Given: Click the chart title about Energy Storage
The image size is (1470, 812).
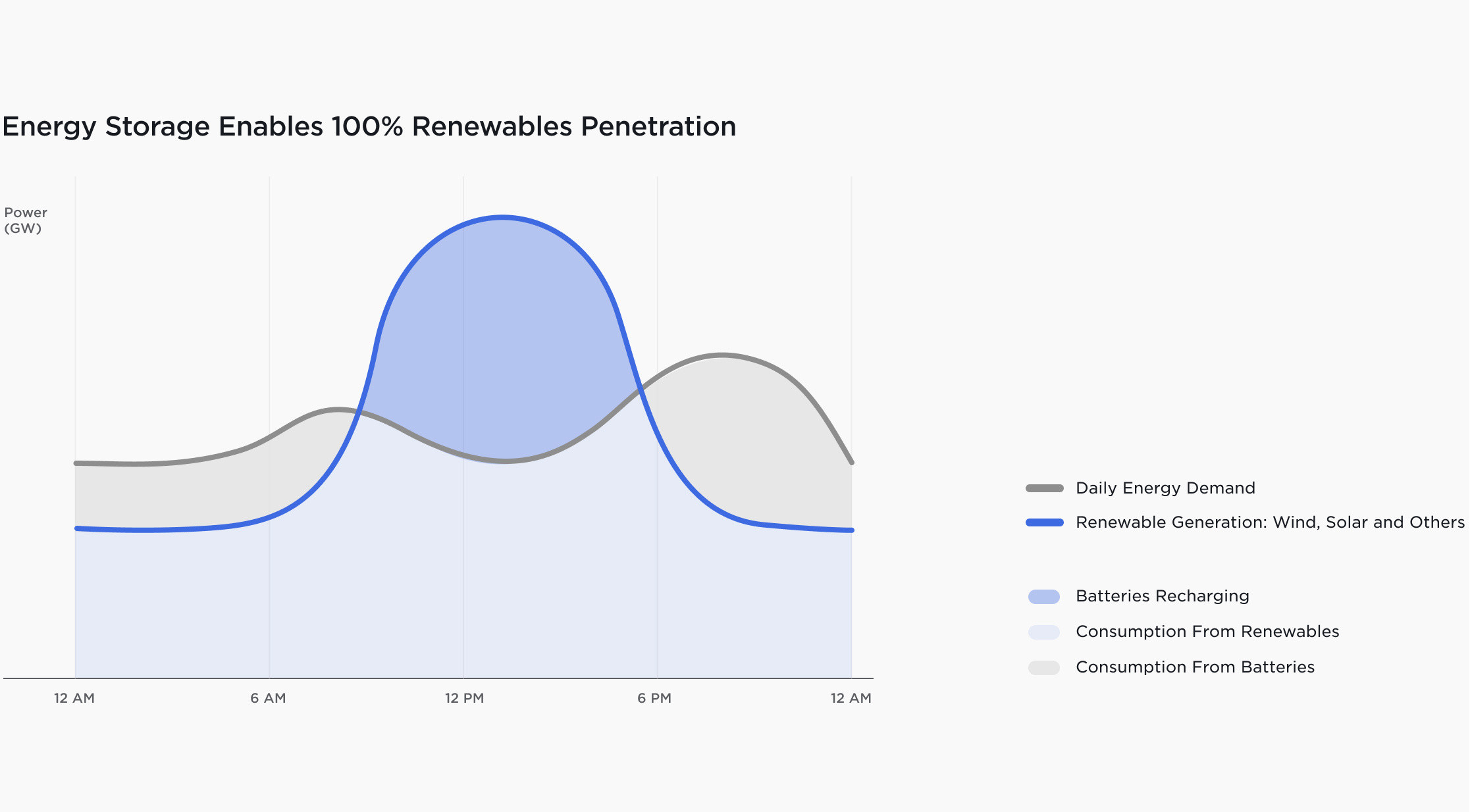Looking at the screenshot, I should coord(369,127).
